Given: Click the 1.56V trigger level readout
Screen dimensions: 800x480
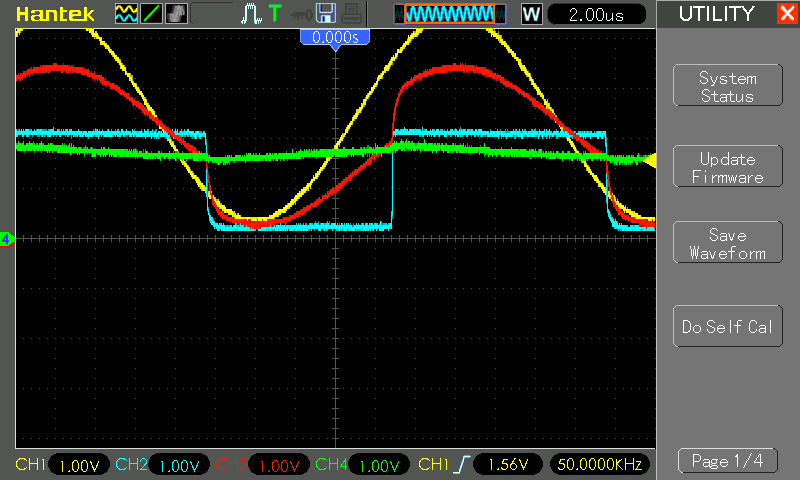Looking at the screenshot, I should pyautogui.click(x=508, y=465).
